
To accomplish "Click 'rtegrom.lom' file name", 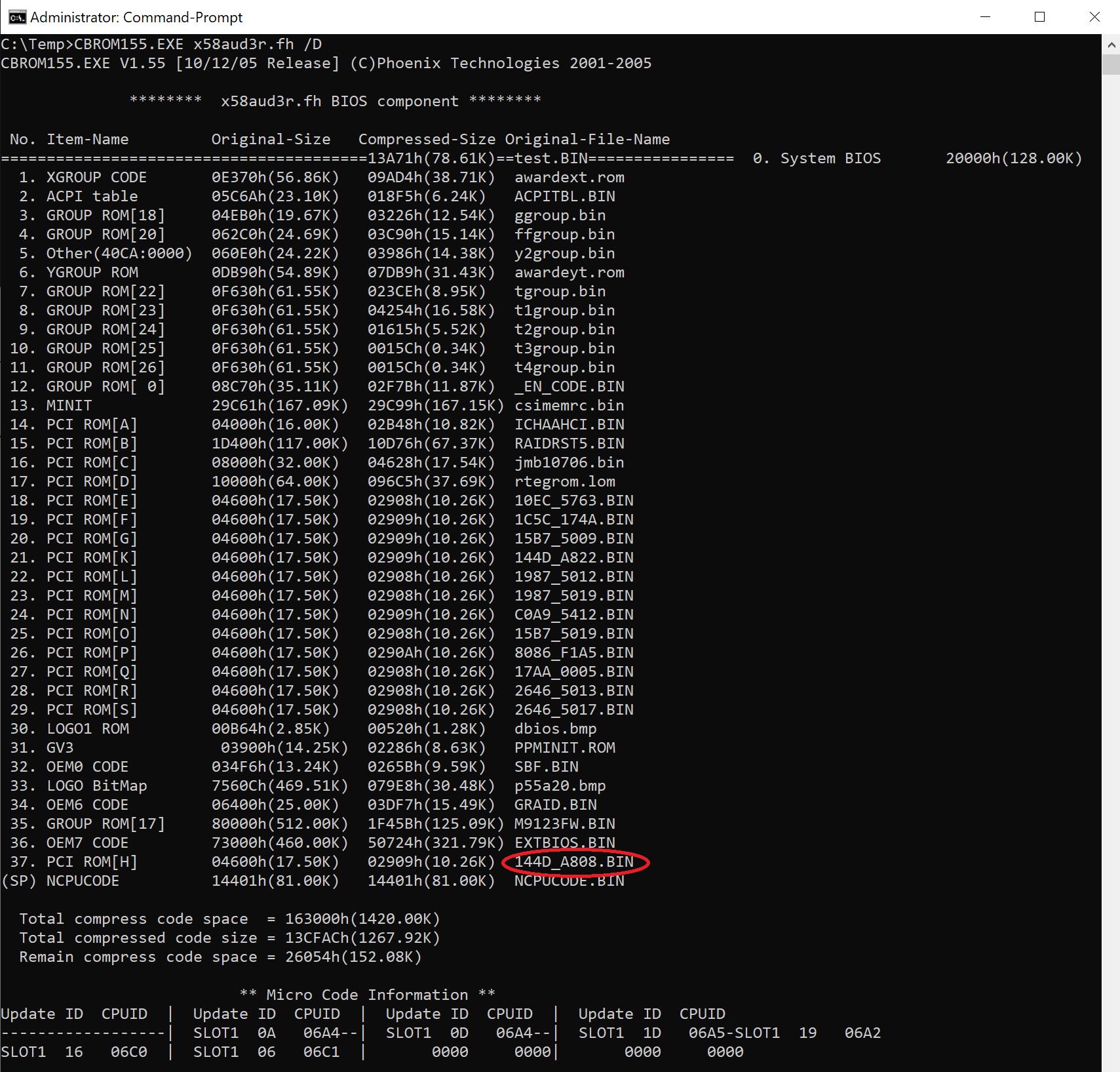I will click(565, 481).
